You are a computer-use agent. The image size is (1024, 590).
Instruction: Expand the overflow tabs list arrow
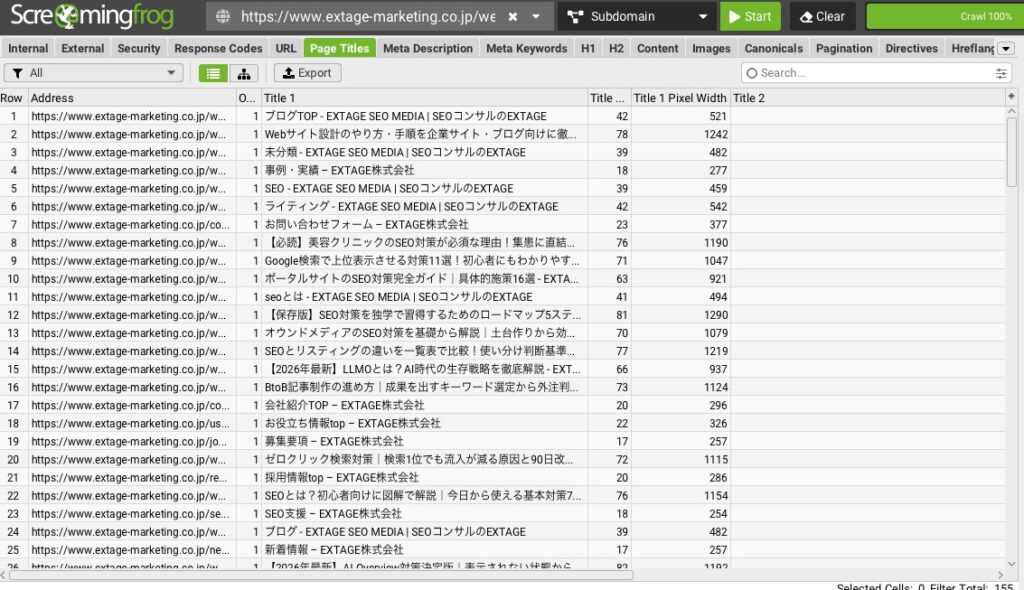[1005, 48]
